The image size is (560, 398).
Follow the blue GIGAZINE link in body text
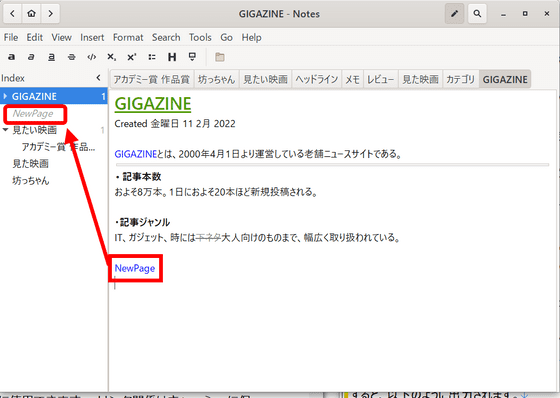pyautogui.click(x=135, y=154)
